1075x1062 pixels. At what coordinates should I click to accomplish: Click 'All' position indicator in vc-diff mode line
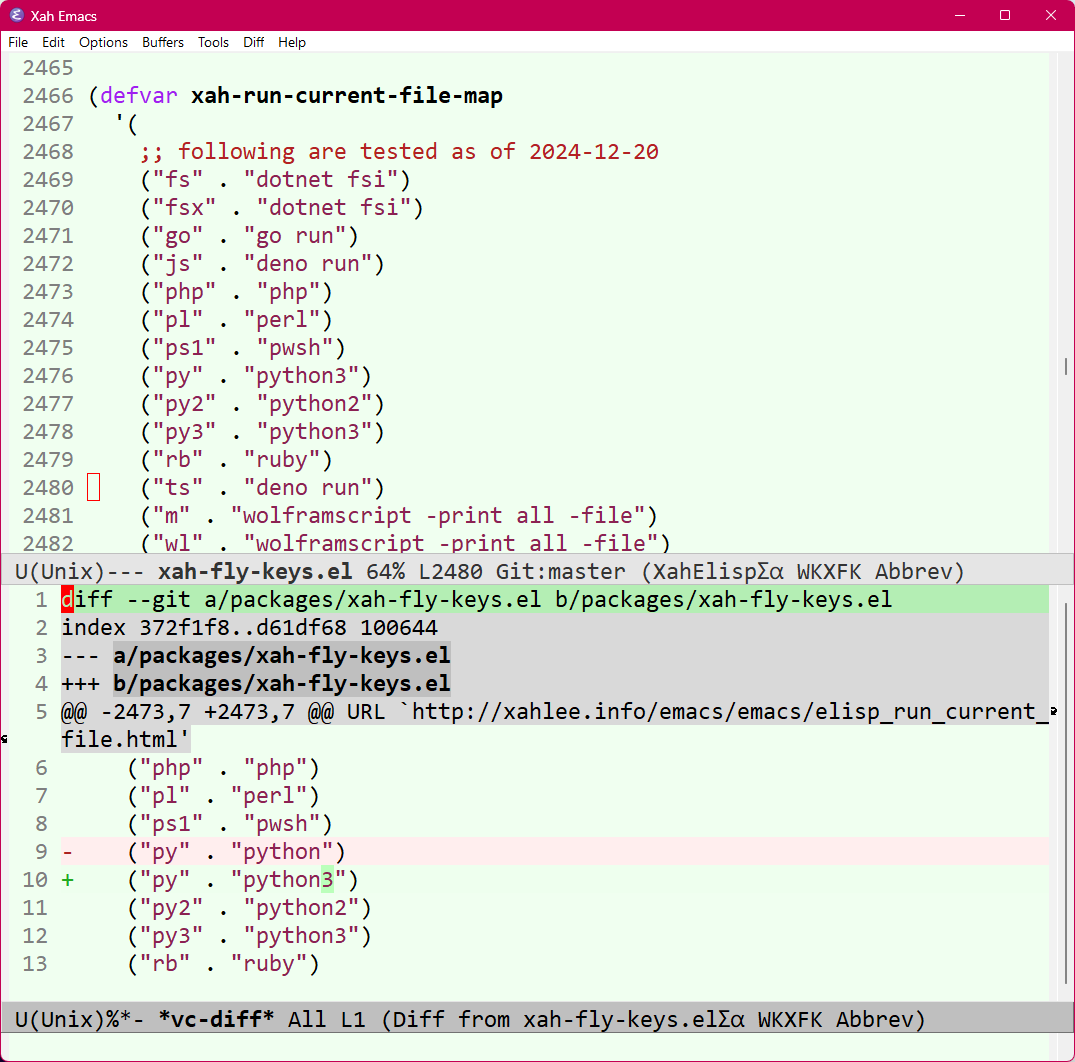pyautogui.click(x=307, y=1019)
